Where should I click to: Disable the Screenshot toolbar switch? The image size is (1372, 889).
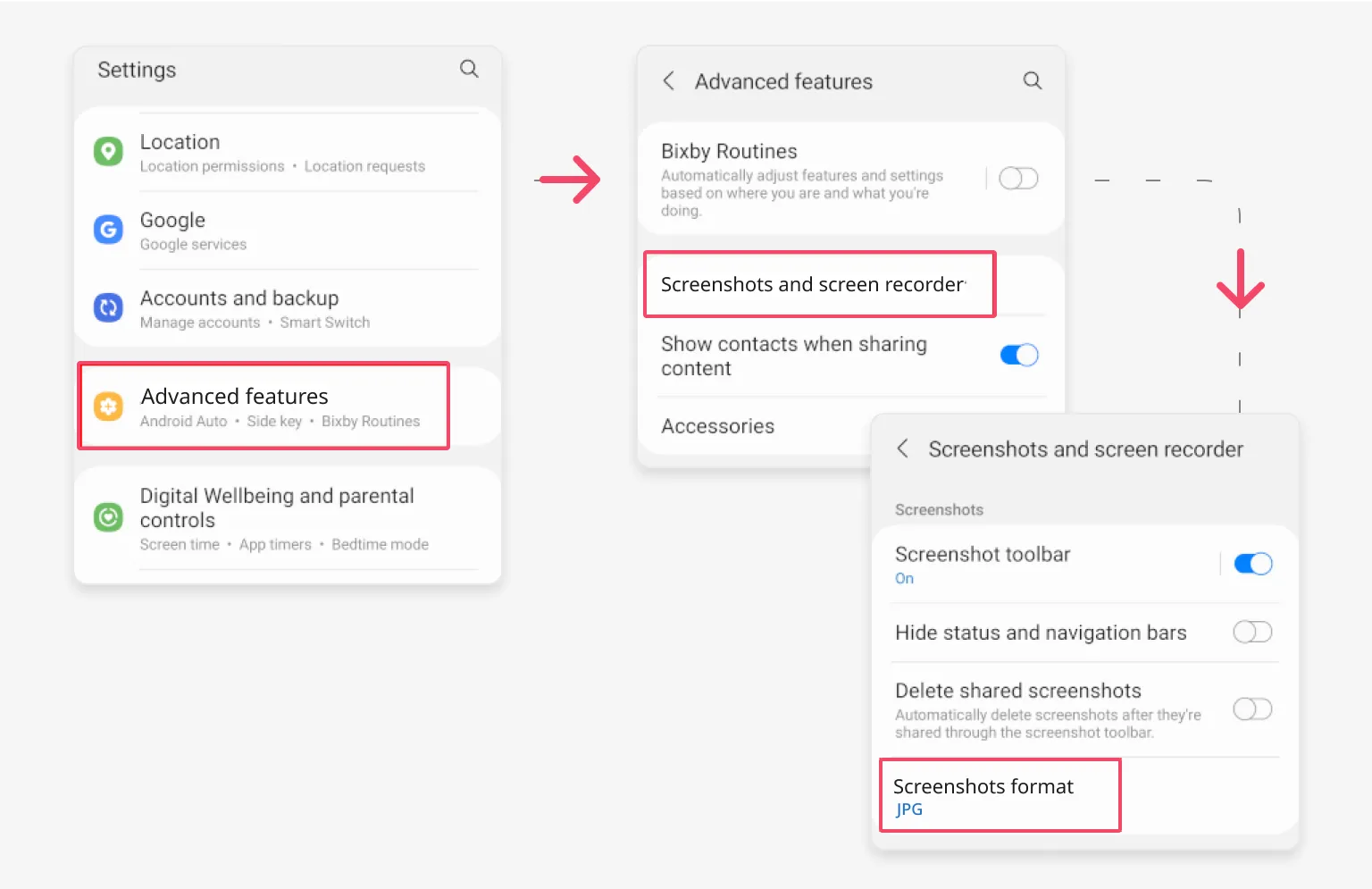(x=1253, y=564)
